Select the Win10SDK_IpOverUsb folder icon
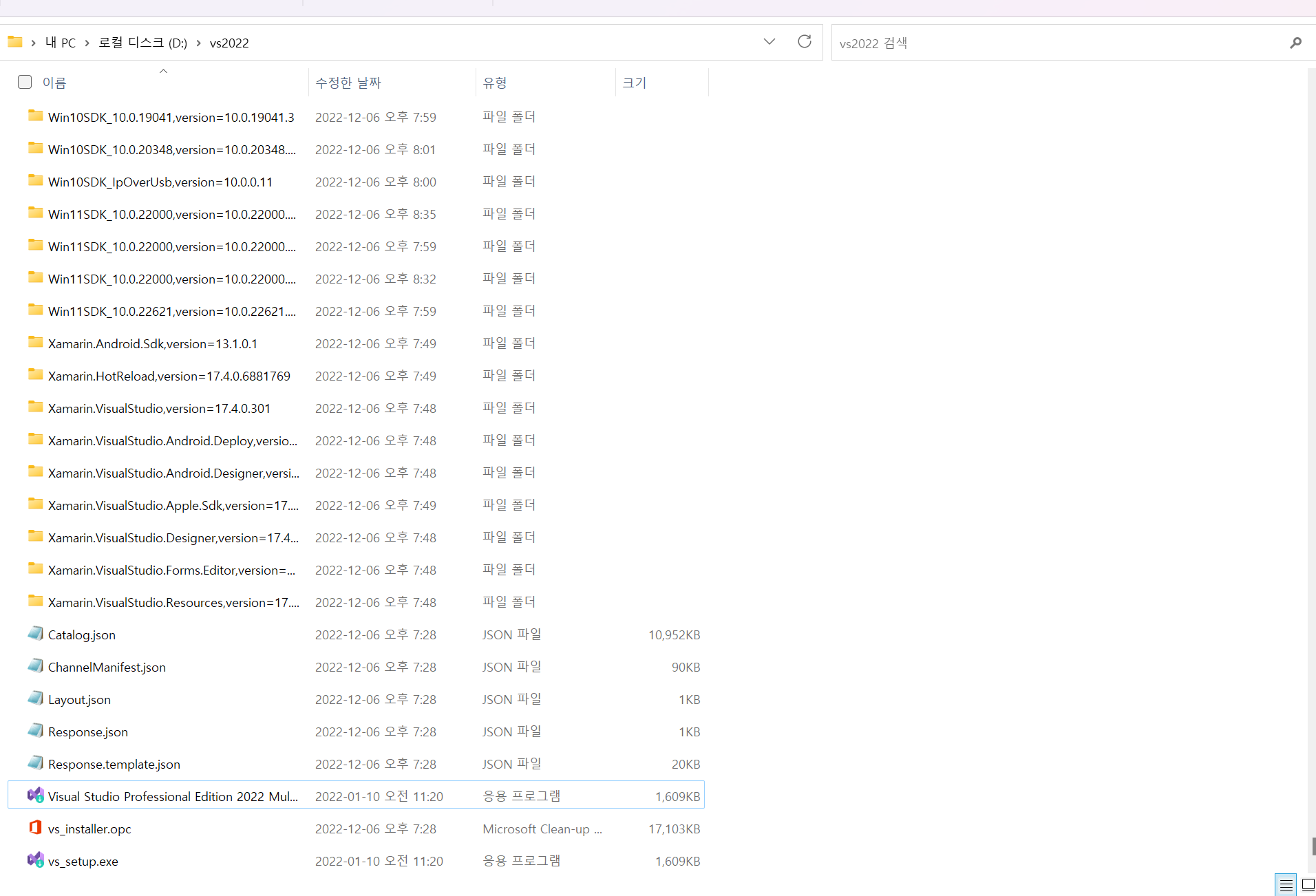Image resolution: width=1316 pixels, height=896 pixels. pos(35,180)
